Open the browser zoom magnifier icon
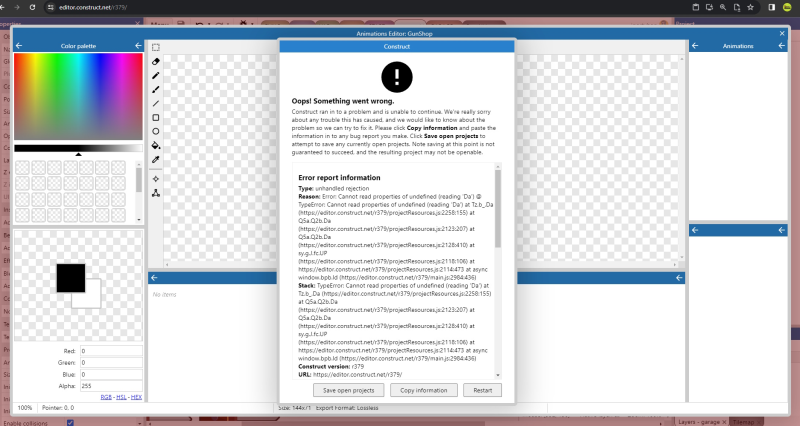800x426 pixels. (723, 7)
